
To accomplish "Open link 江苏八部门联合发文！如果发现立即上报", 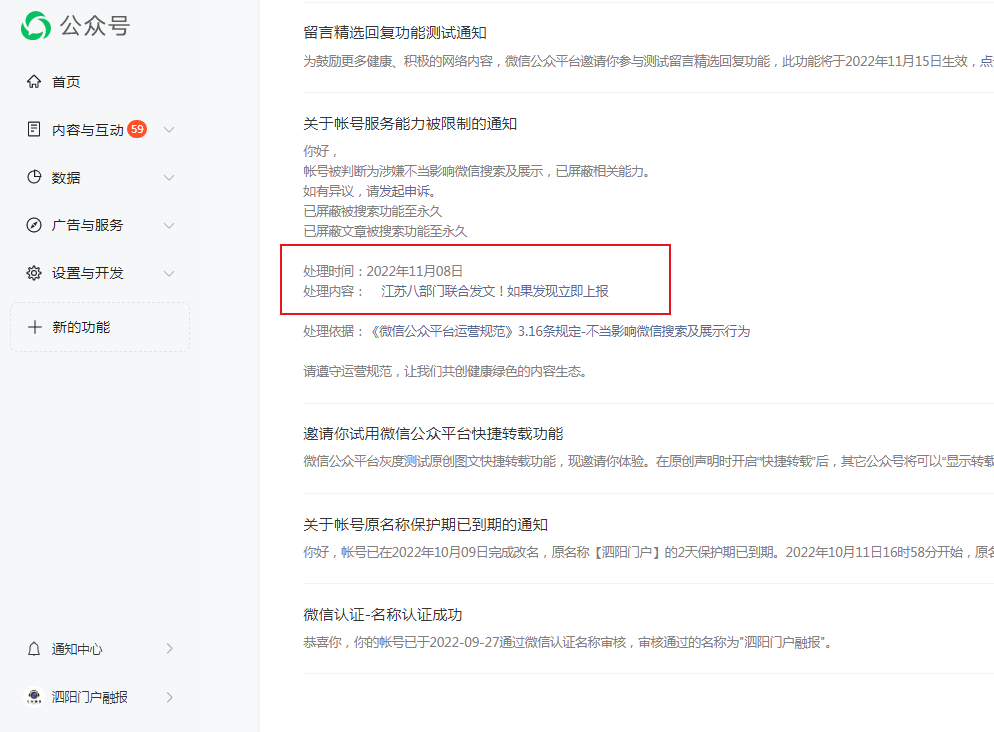I will pyautogui.click(x=494, y=291).
